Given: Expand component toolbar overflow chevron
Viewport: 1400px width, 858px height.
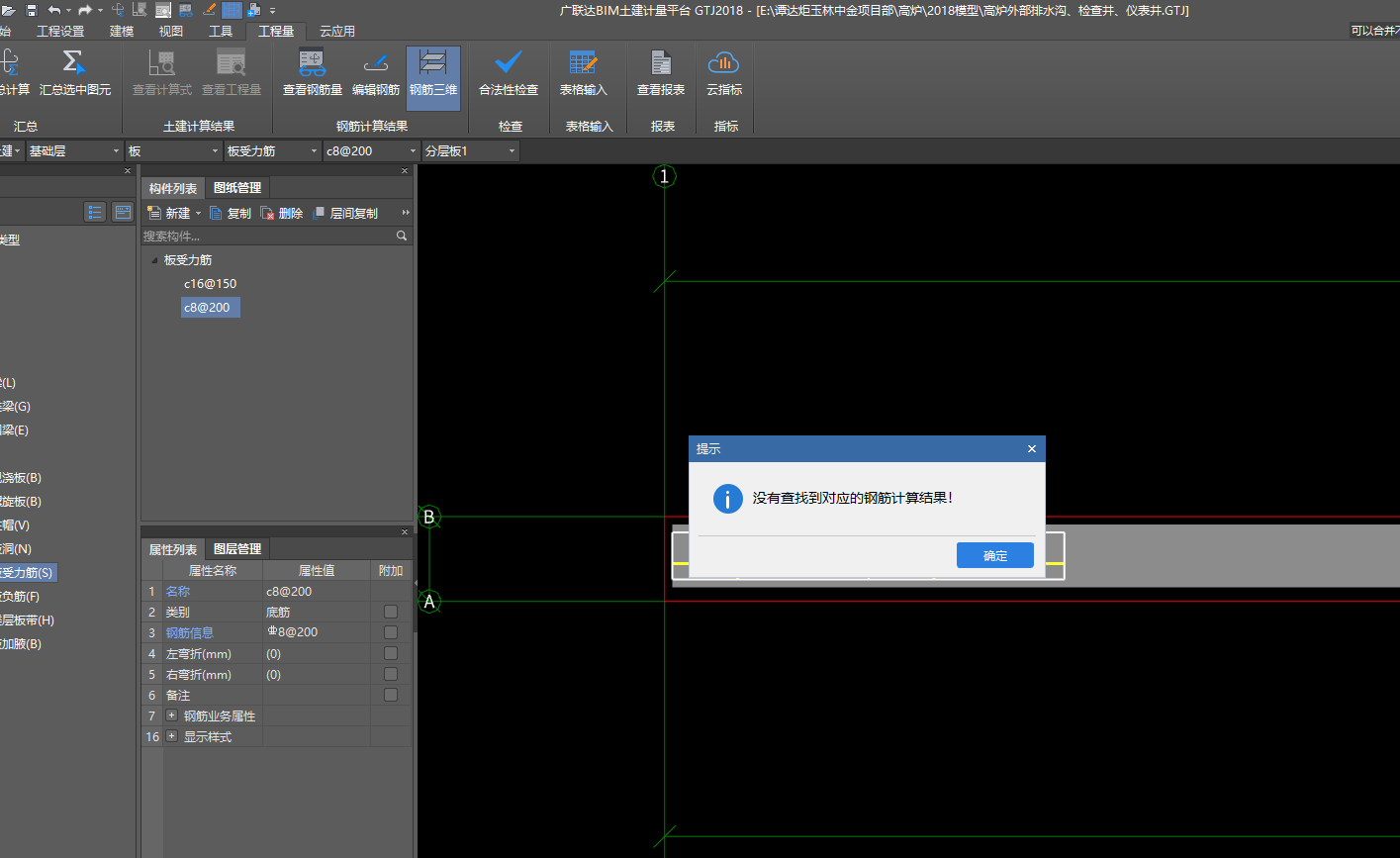Looking at the screenshot, I should click(x=406, y=213).
